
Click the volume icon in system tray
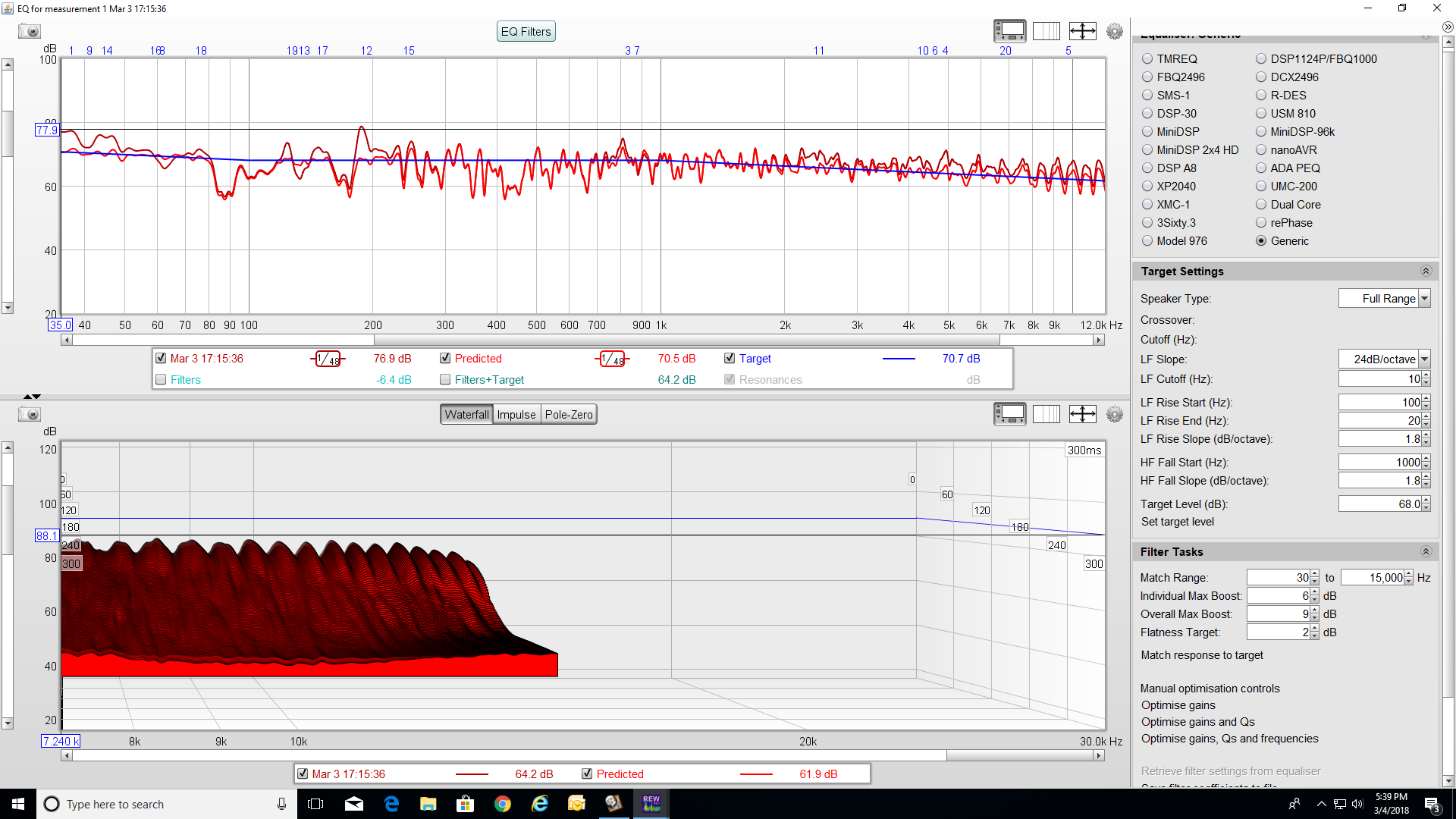[x=1357, y=804]
